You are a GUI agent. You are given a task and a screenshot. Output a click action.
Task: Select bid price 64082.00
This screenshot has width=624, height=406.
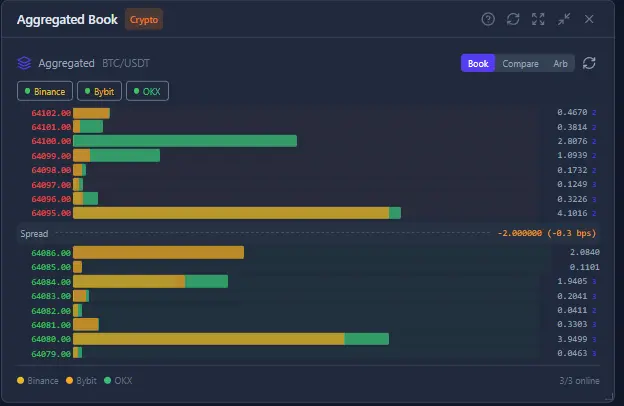click(51, 310)
